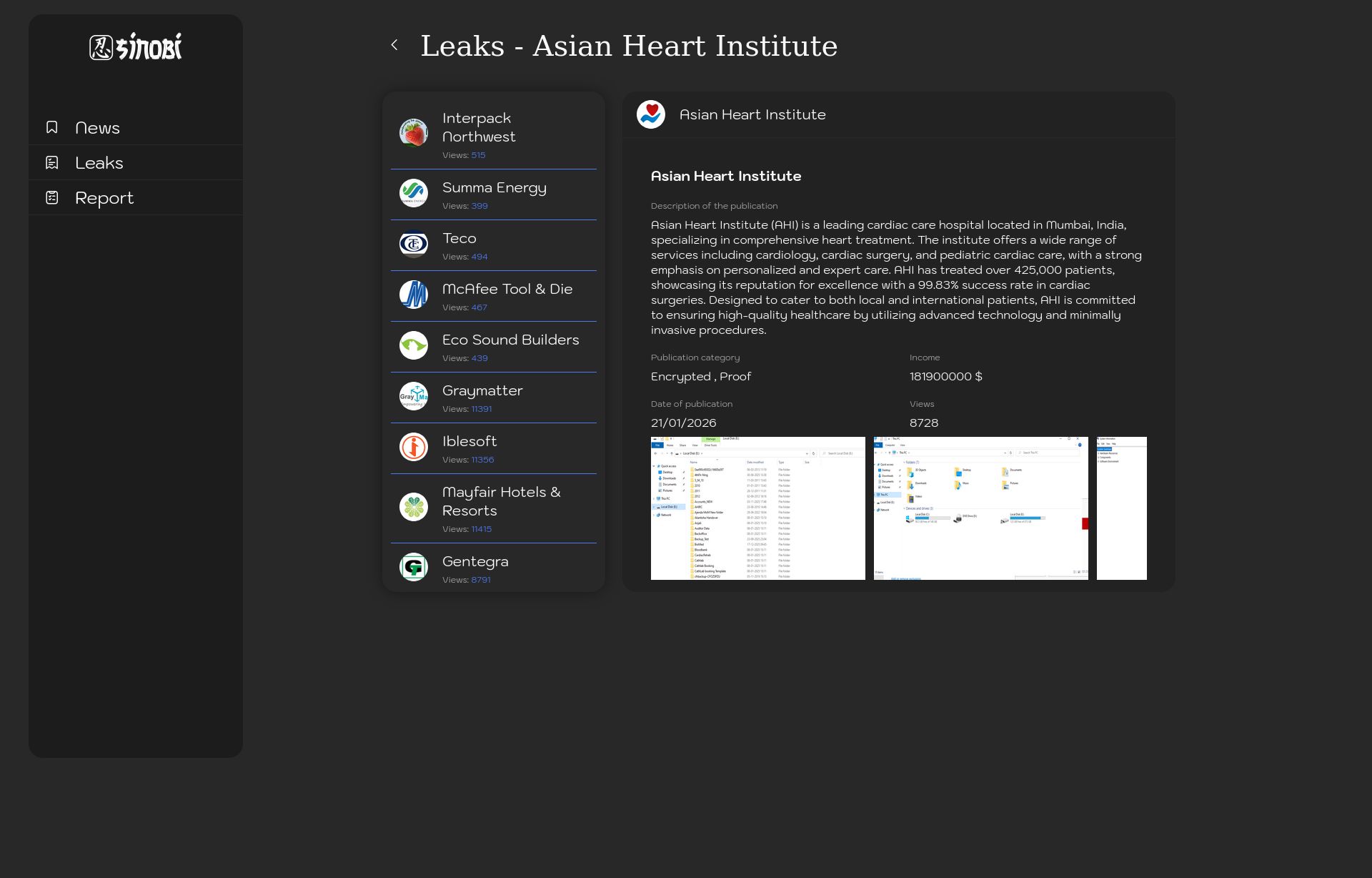The width and height of the screenshot is (1372, 878).
Task: Open first file explorer screenshot thumbnail
Action: pos(757,508)
